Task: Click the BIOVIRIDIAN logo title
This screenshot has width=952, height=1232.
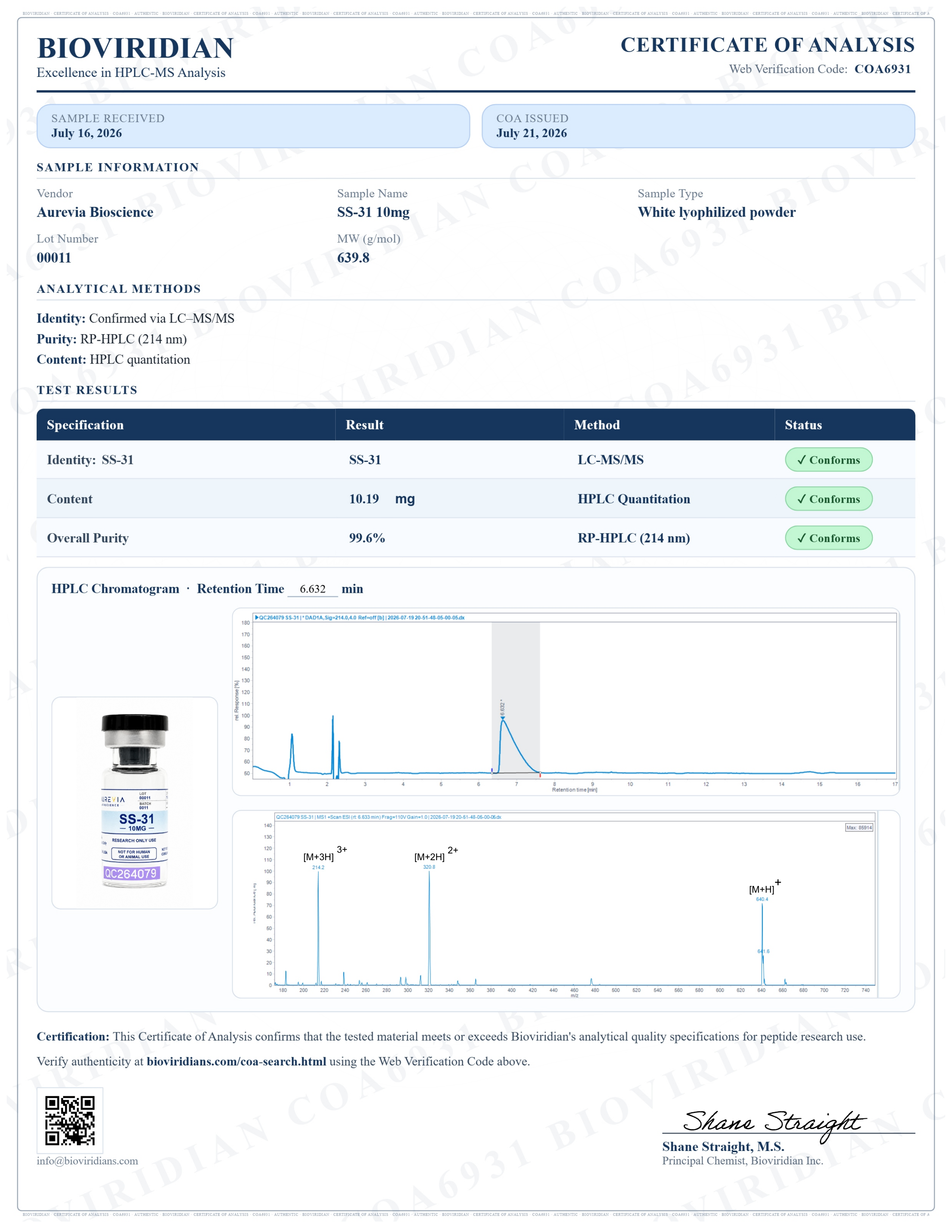Action: pyautogui.click(x=136, y=48)
